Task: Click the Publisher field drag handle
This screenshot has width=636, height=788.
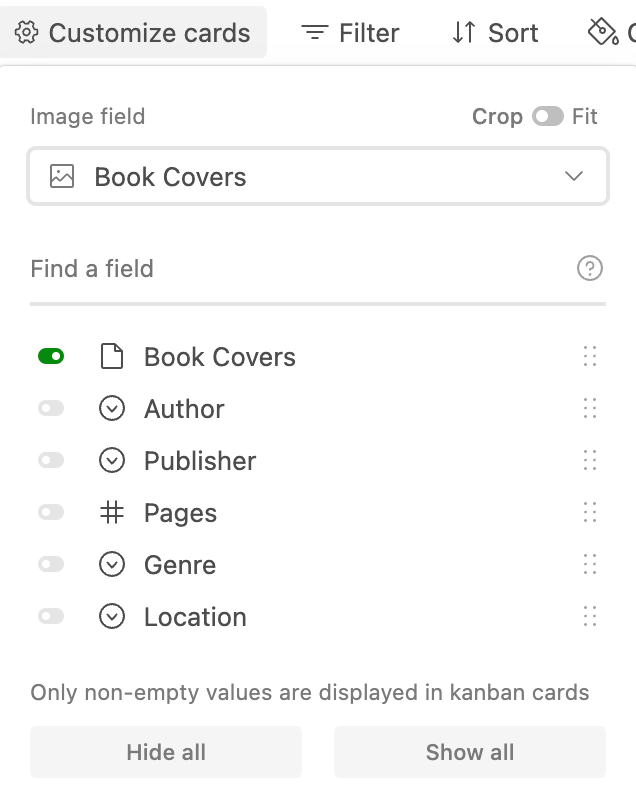Action: (590, 461)
